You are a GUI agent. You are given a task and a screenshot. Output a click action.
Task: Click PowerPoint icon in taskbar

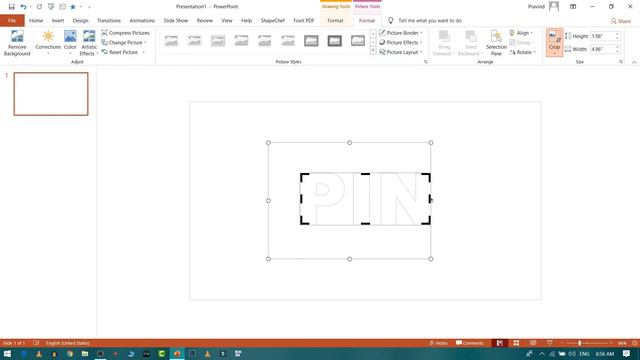click(x=177, y=353)
